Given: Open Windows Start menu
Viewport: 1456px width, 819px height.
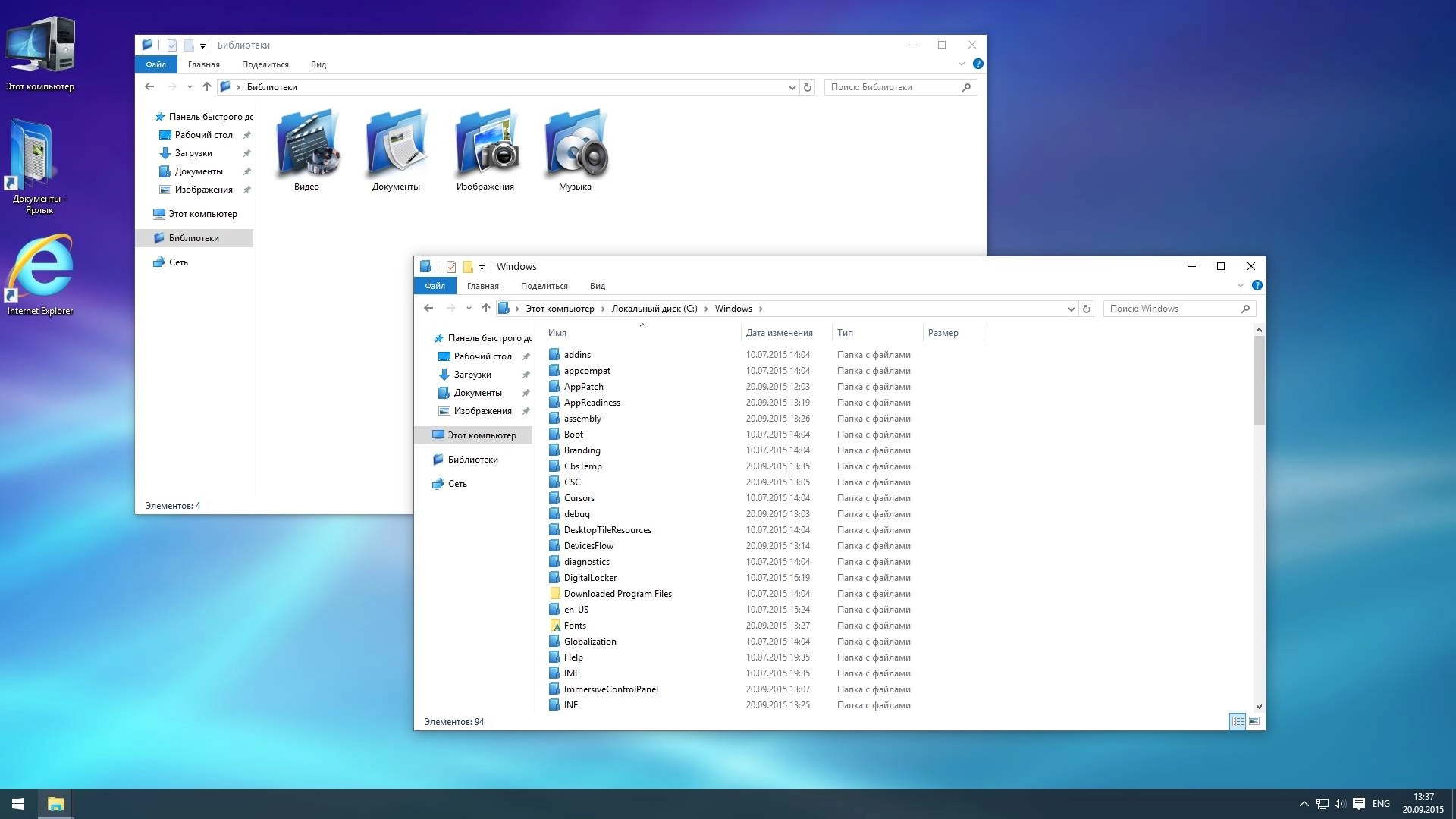Looking at the screenshot, I should pos(18,804).
